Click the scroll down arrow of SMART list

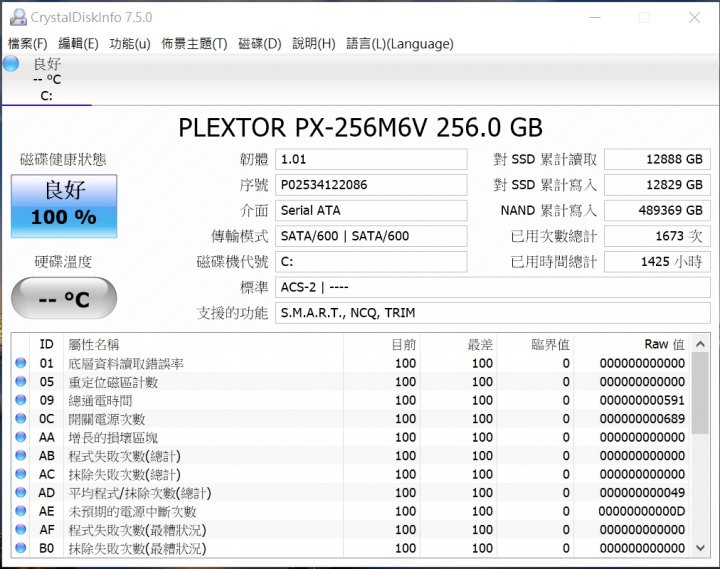pos(700,547)
